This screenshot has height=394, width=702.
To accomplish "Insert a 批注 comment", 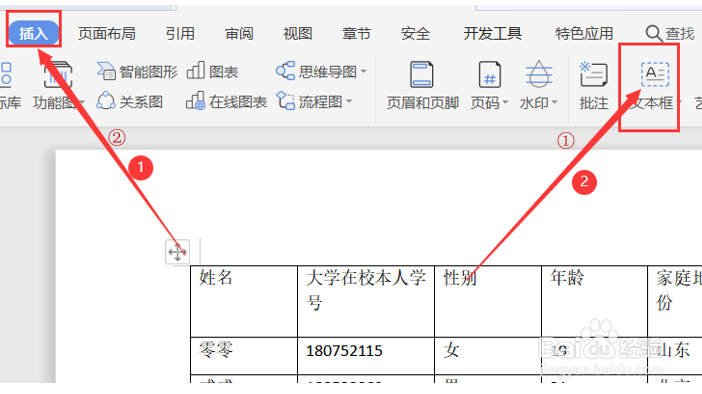I will tap(594, 86).
